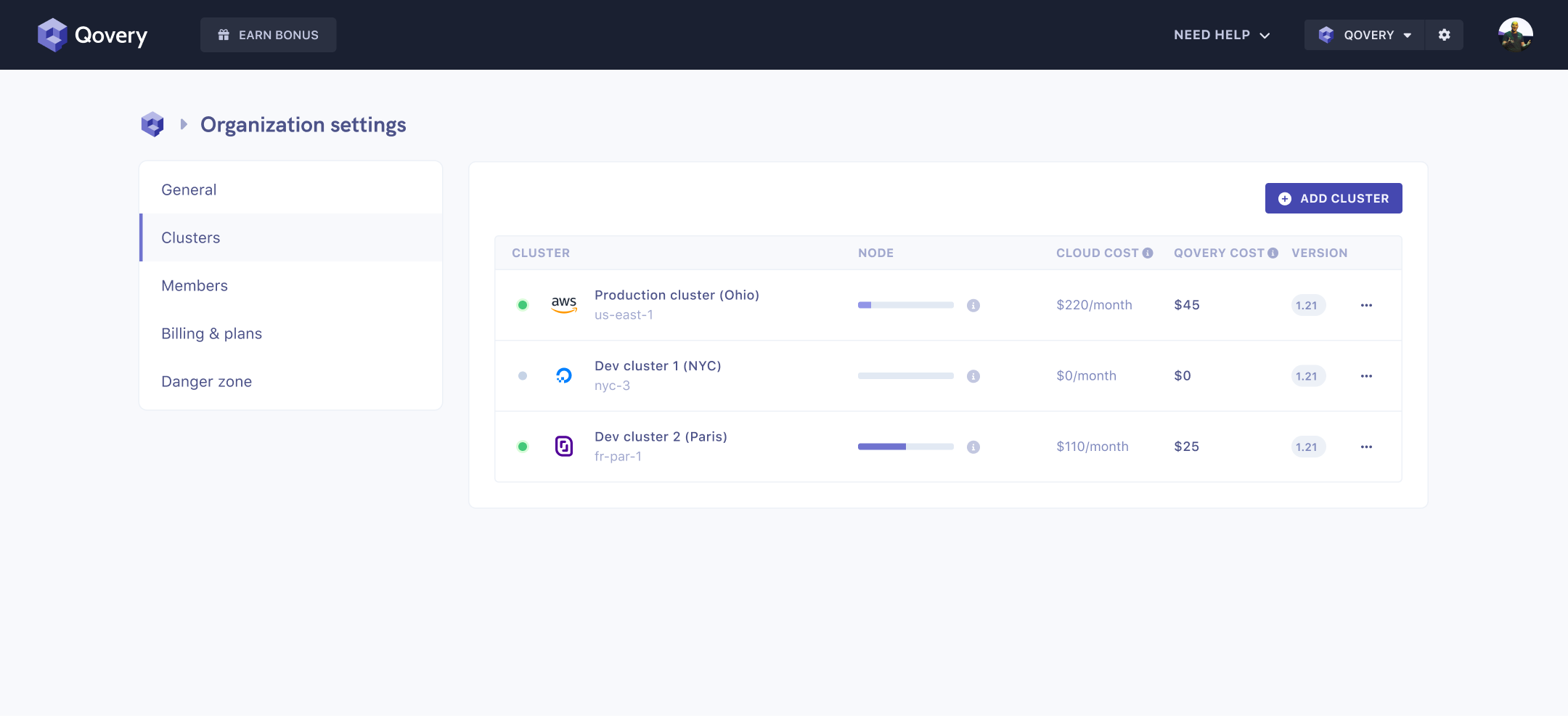Open actions menu for Production cluster
Image resolution: width=1568 pixels, height=716 pixels.
point(1366,305)
